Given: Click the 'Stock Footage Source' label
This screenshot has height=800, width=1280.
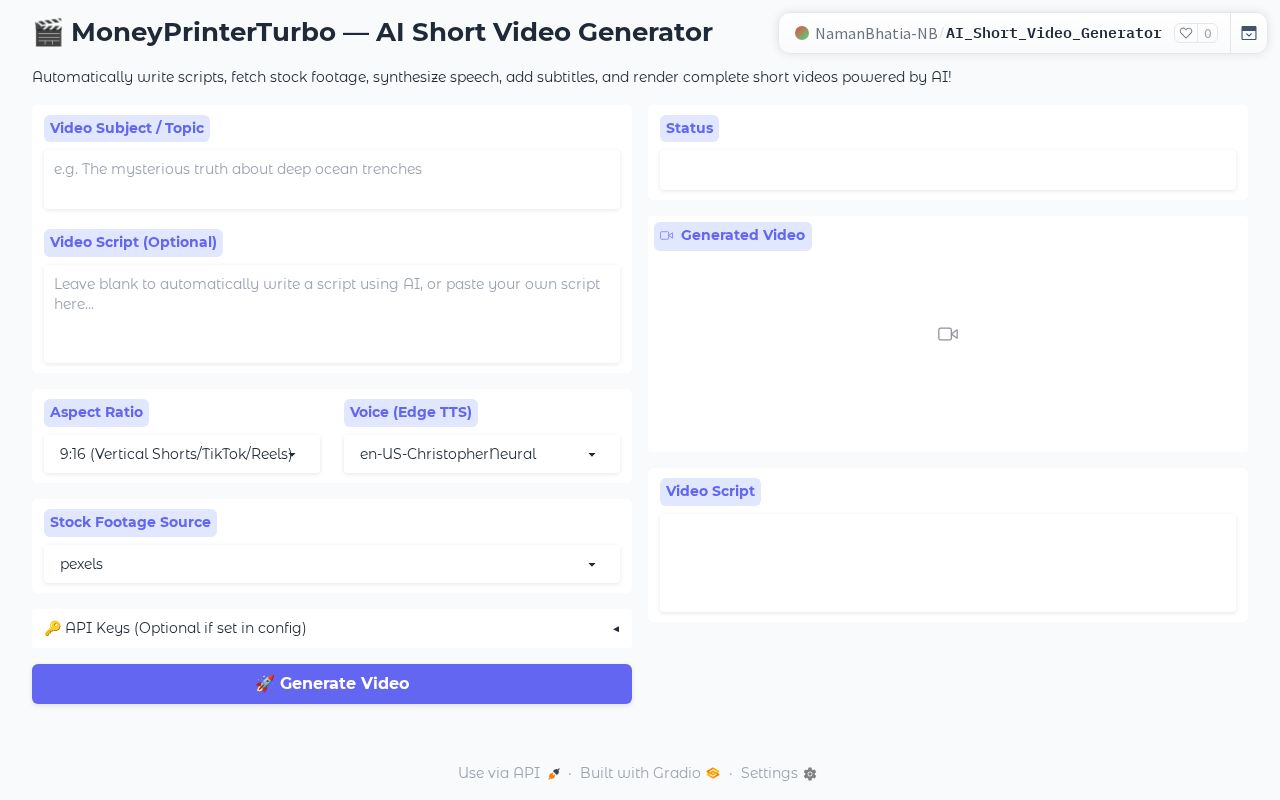Looking at the screenshot, I should 130,522.
